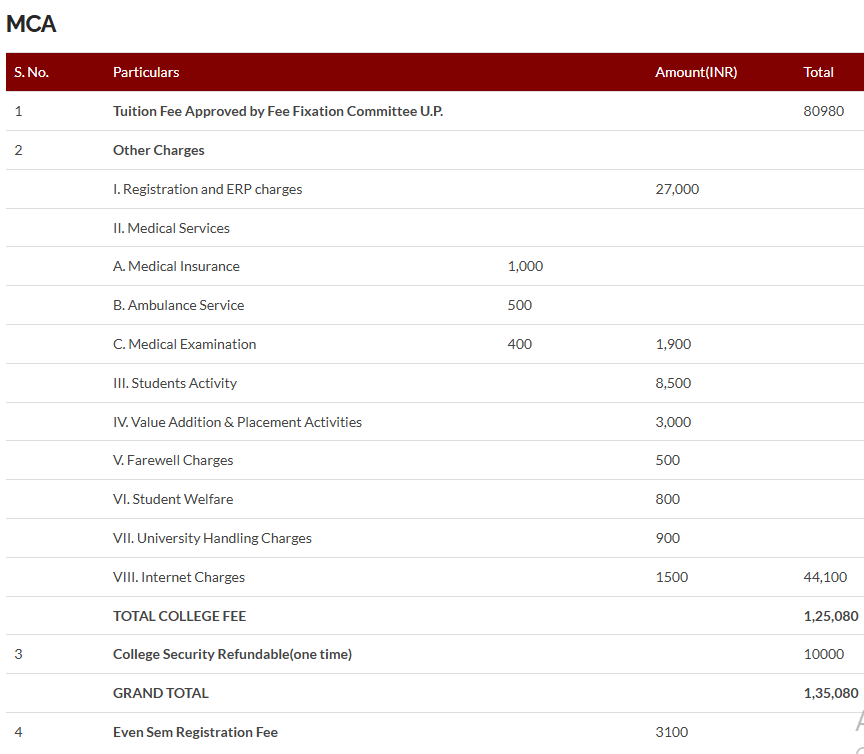This screenshot has width=864, height=754.
Task: Select the Total column header
Action: click(818, 72)
